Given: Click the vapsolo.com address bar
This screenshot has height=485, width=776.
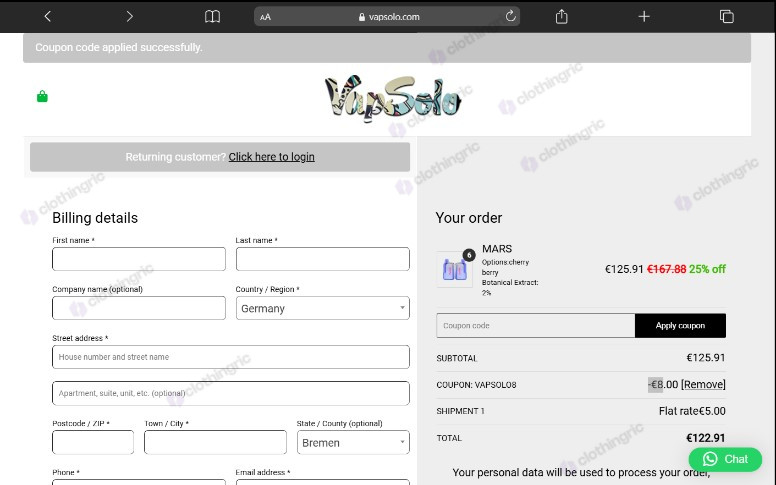Looking at the screenshot, I should [387, 16].
